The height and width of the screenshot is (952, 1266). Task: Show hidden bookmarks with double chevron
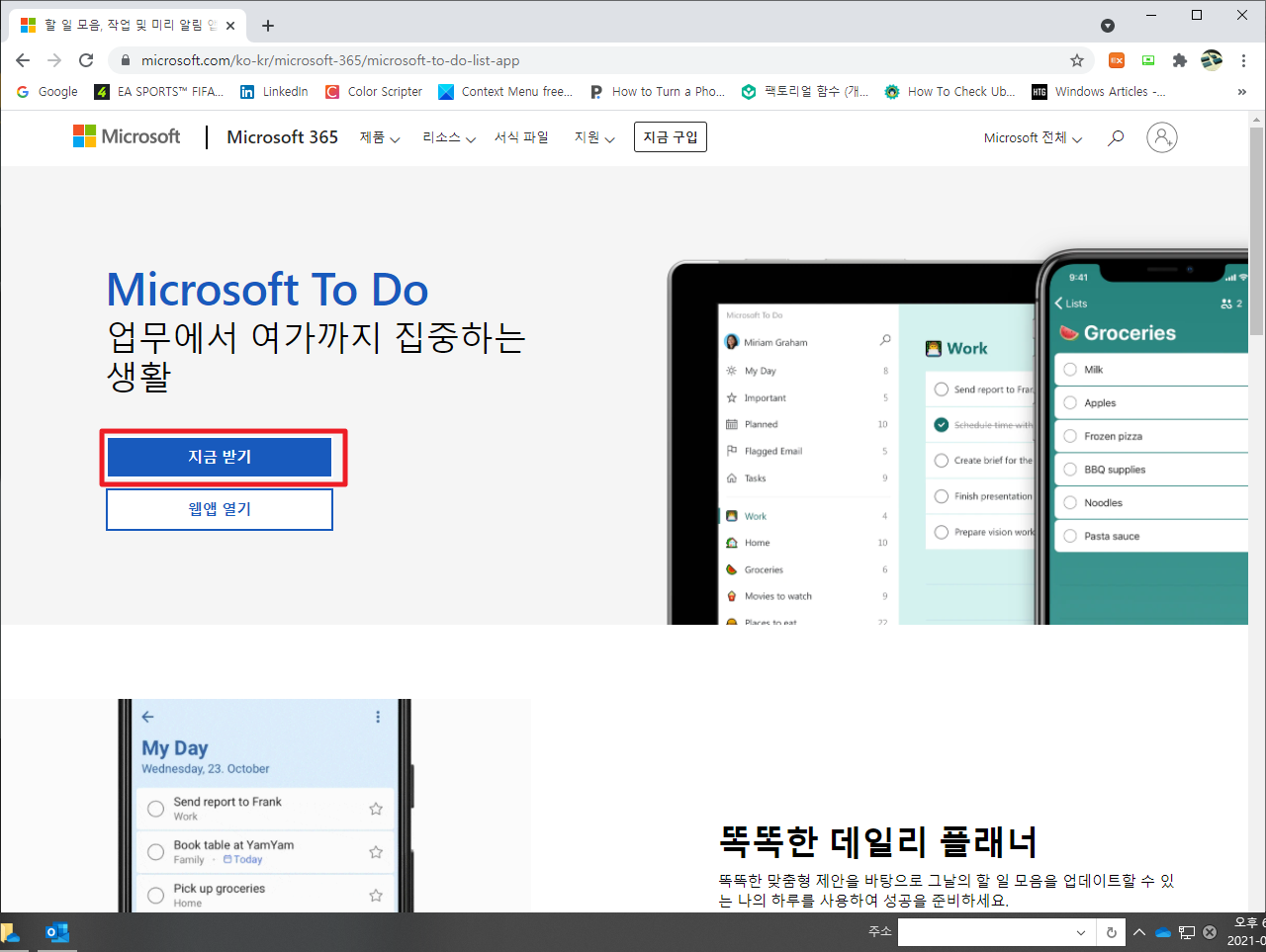point(1242,92)
